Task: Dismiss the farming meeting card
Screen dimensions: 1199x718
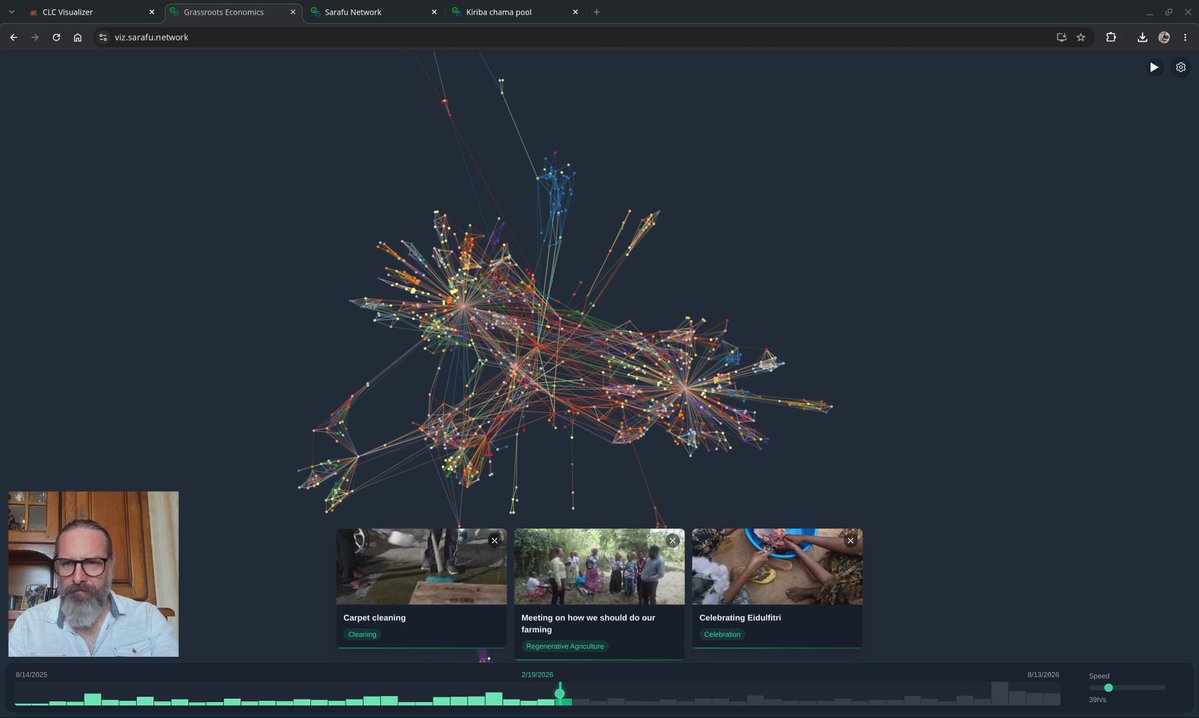Action: (672, 541)
